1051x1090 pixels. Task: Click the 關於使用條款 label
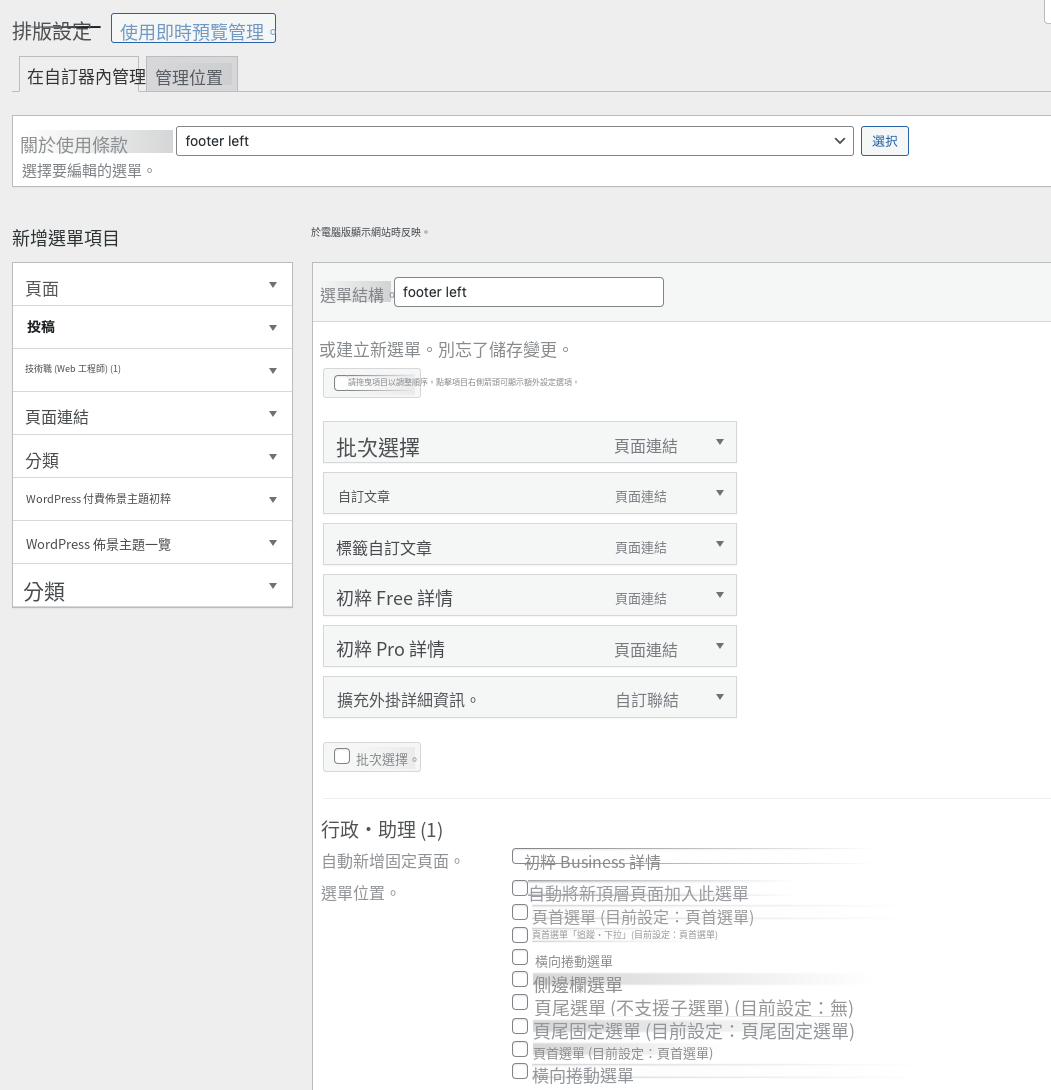click(74, 145)
